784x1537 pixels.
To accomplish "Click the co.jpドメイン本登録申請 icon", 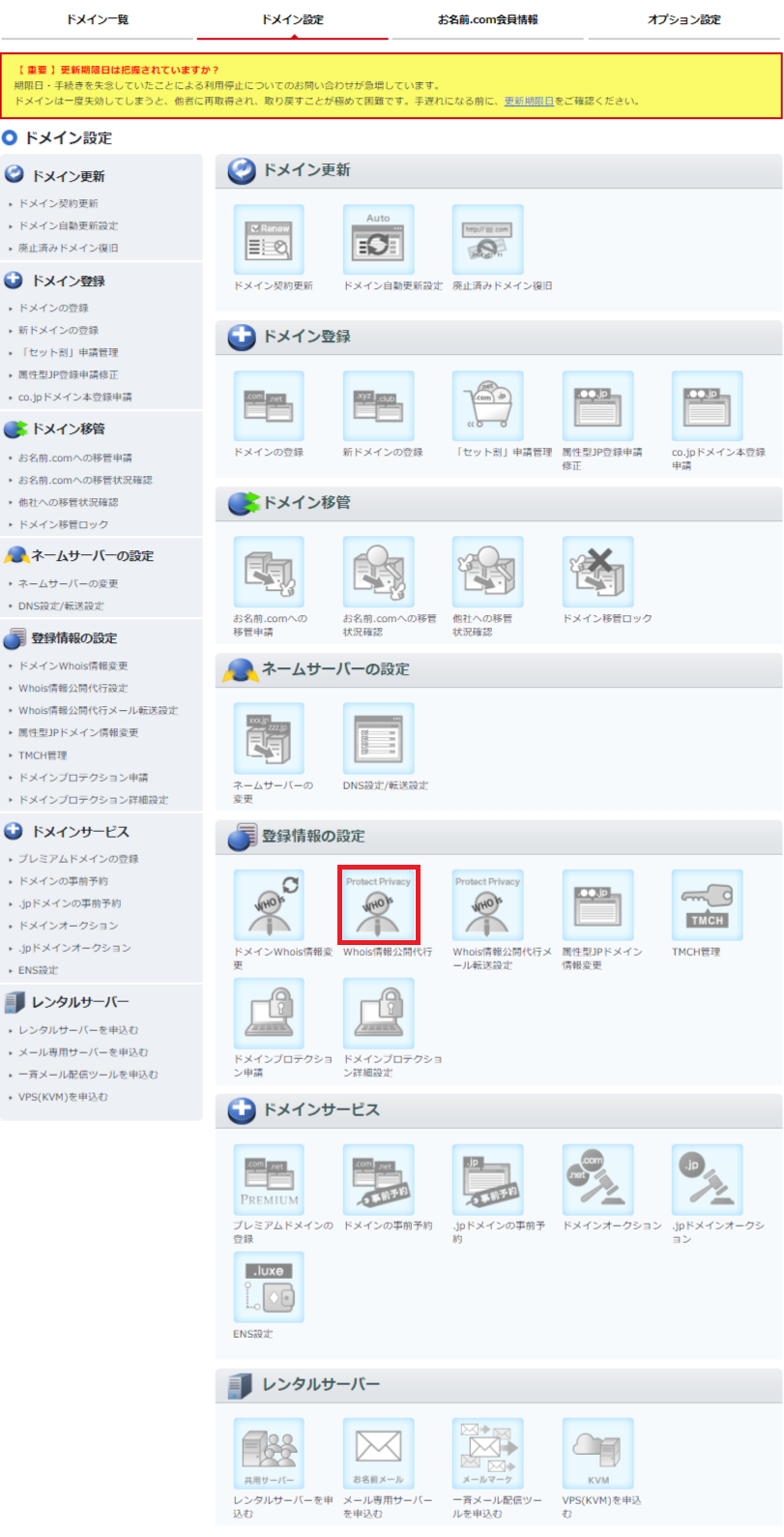I will pyautogui.click(x=708, y=405).
